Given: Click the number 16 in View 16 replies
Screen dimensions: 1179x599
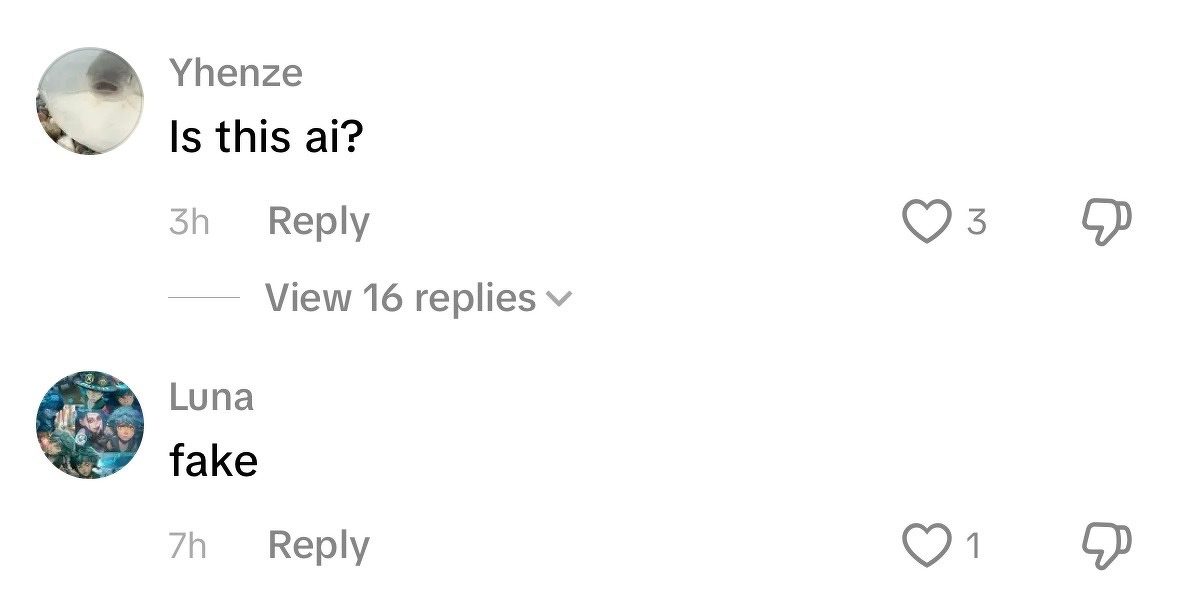Looking at the screenshot, I should point(384,297).
